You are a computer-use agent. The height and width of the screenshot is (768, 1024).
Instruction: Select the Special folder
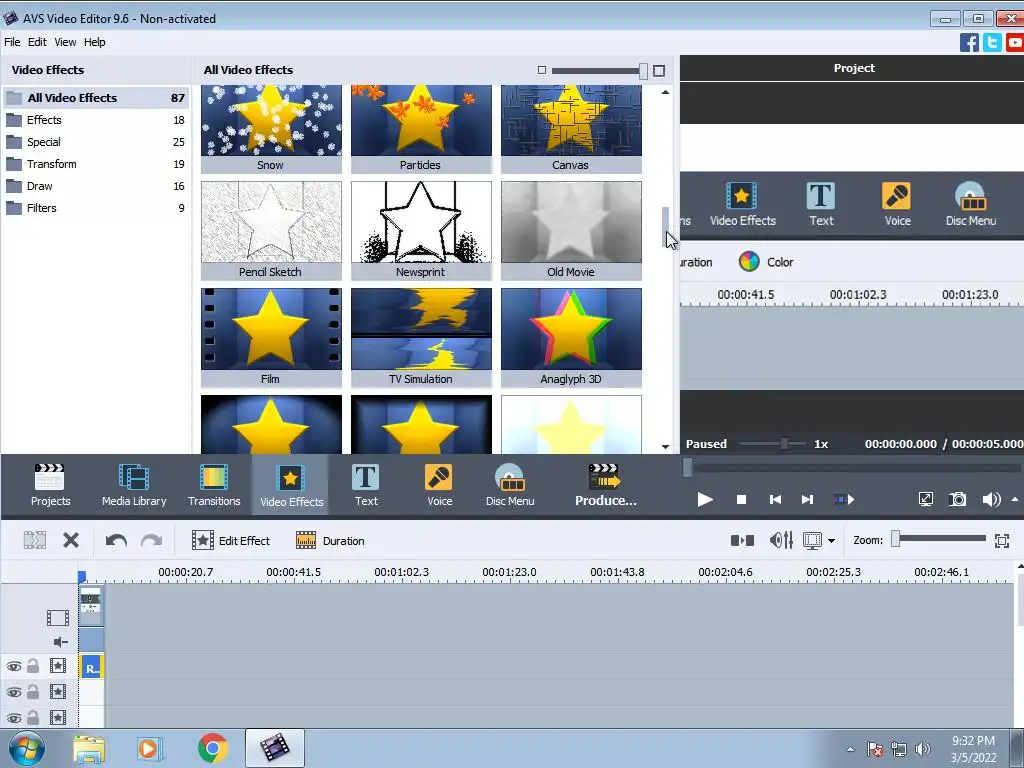pos(96,142)
